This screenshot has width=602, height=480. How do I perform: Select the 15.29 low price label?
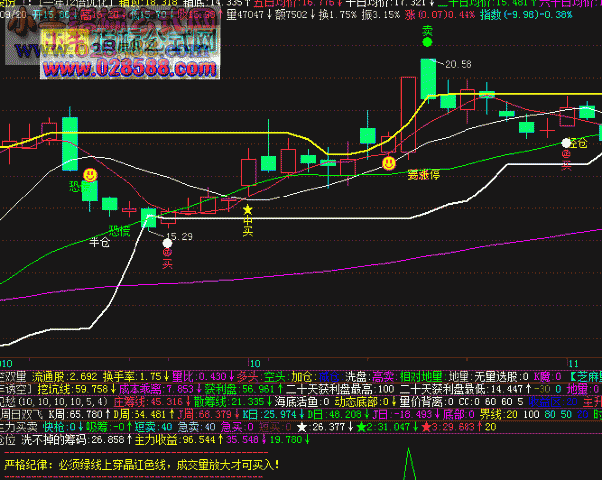click(x=180, y=237)
